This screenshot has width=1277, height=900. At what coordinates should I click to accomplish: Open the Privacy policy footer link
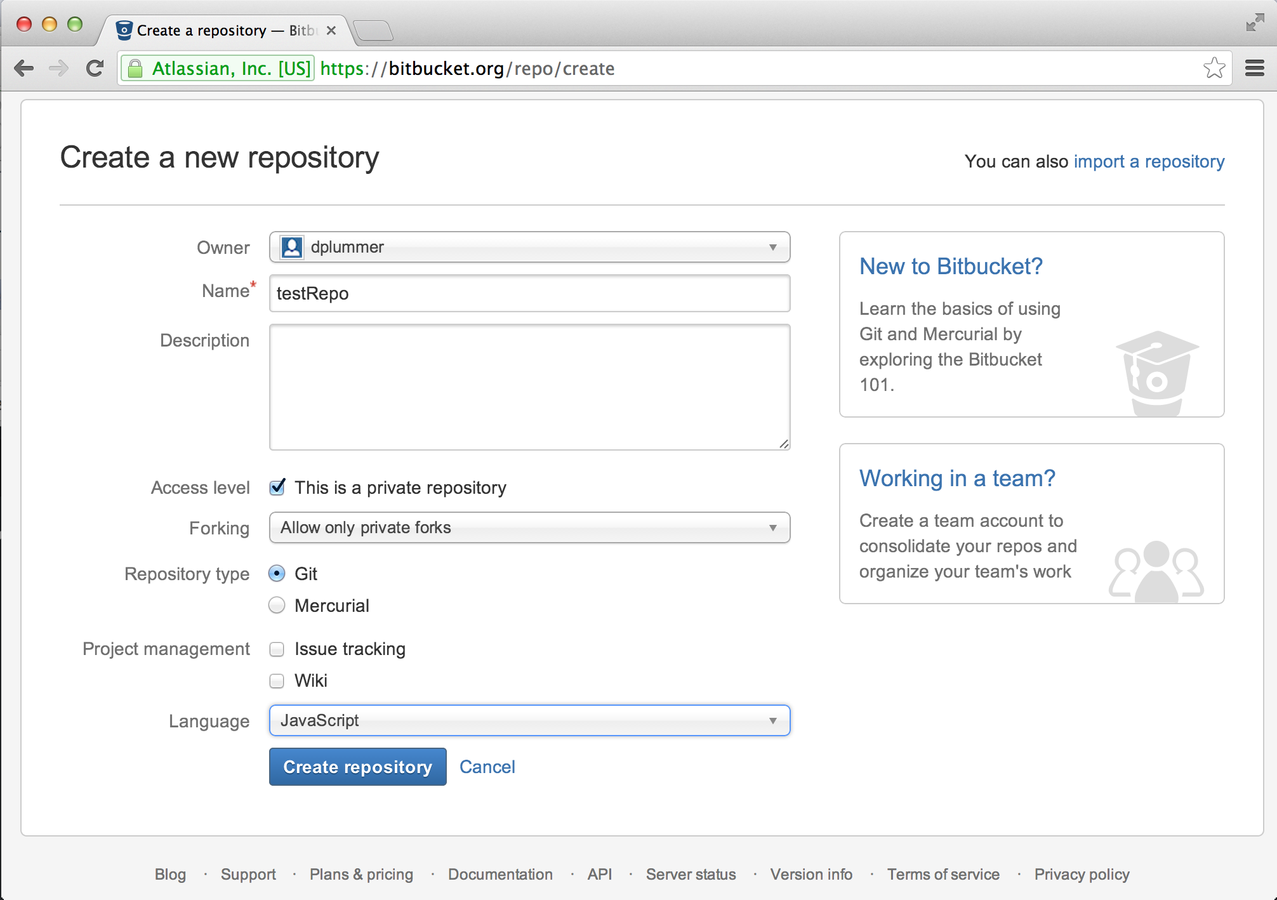click(1082, 874)
